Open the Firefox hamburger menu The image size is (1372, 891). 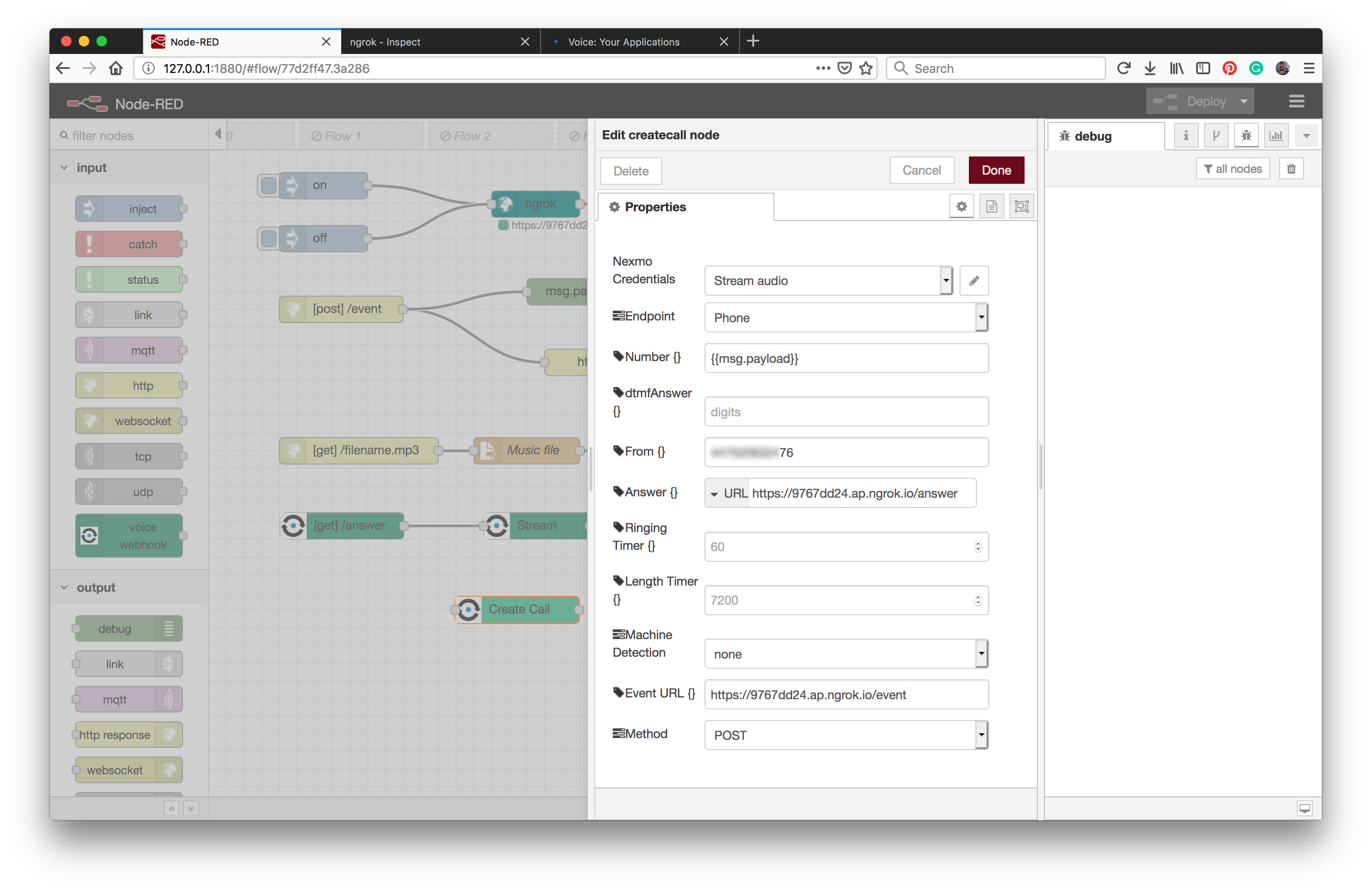[x=1309, y=69]
